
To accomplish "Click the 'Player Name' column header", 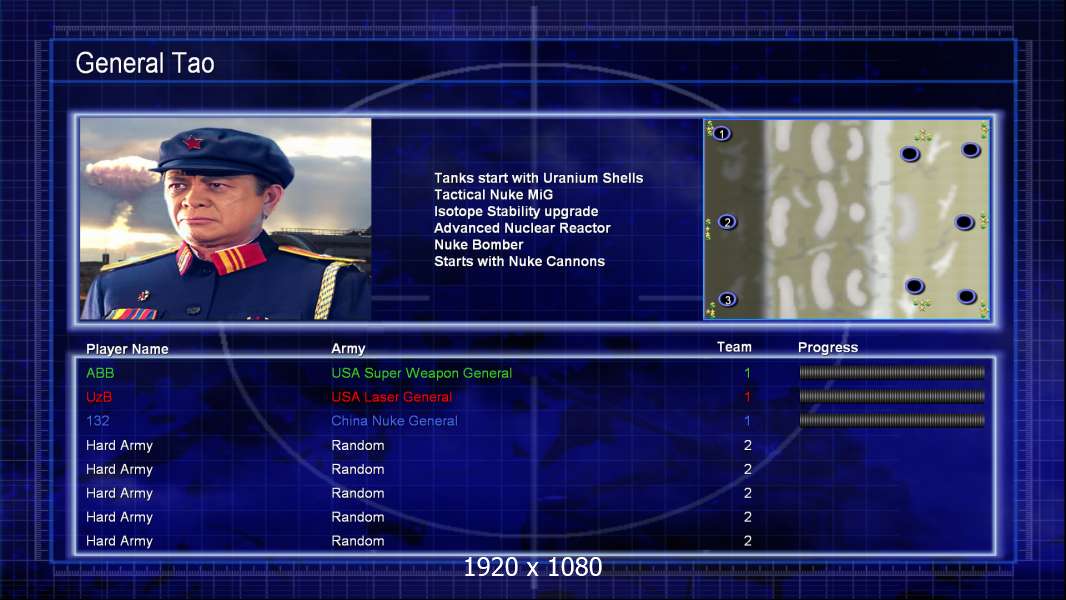I will tap(127, 349).
